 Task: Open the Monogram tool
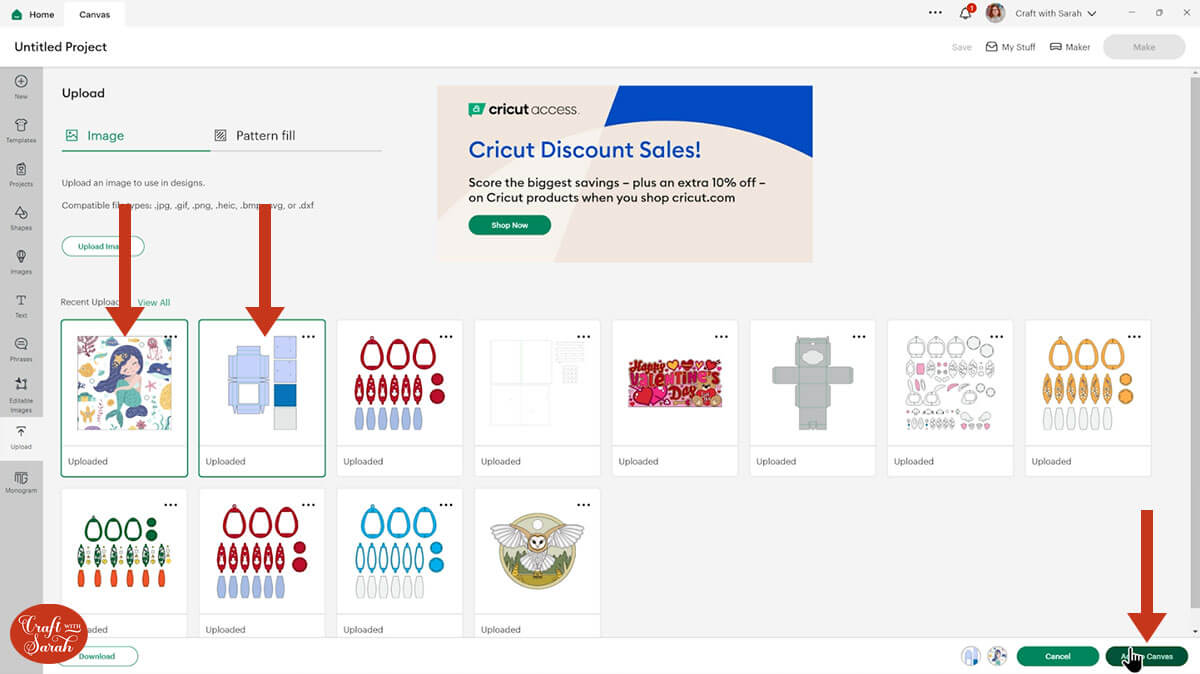pos(21,480)
